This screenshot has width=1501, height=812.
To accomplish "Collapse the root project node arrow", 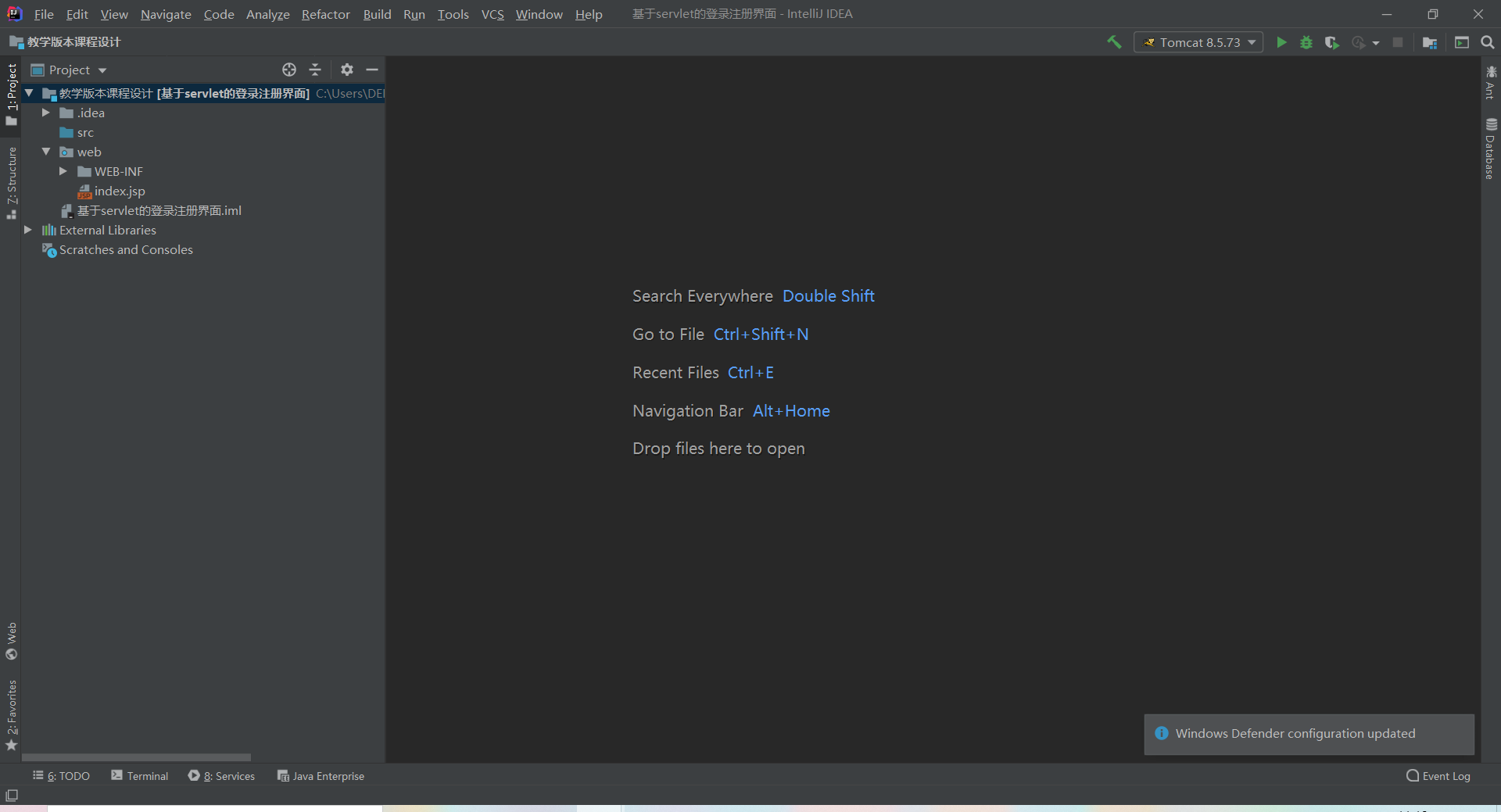I will 29,93.
